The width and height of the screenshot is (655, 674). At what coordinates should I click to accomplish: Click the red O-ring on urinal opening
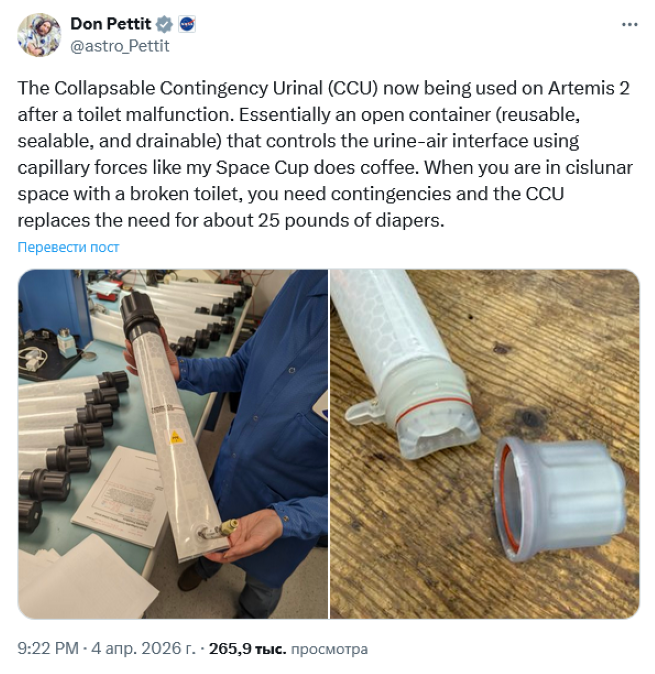point(432,410)
